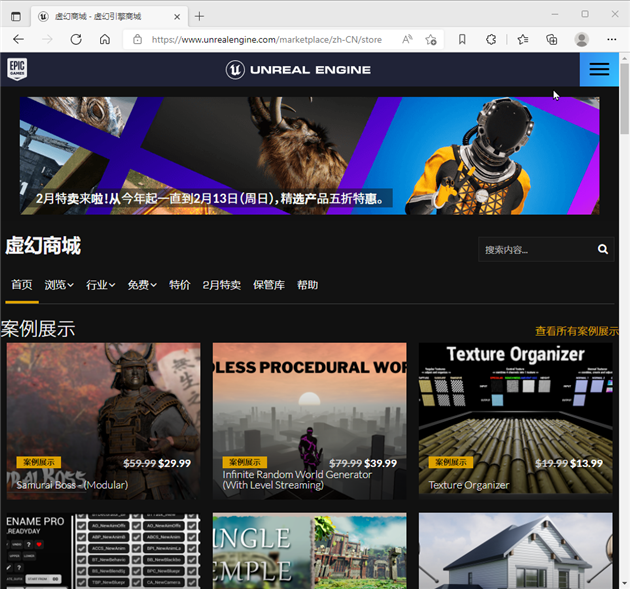Open Texture Organizer product title link

[x=468, y=485]
